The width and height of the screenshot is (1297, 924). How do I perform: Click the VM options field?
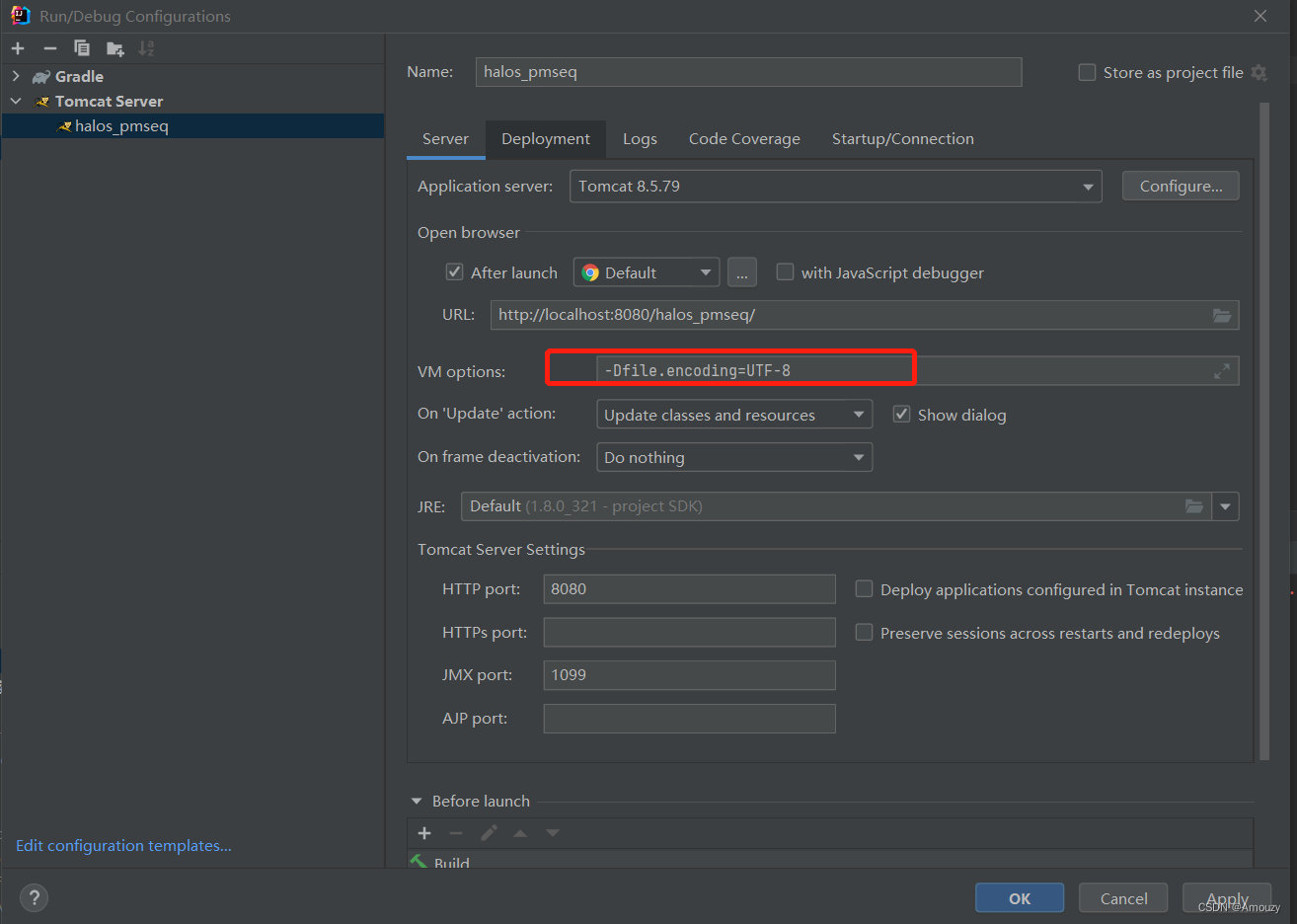917,371
